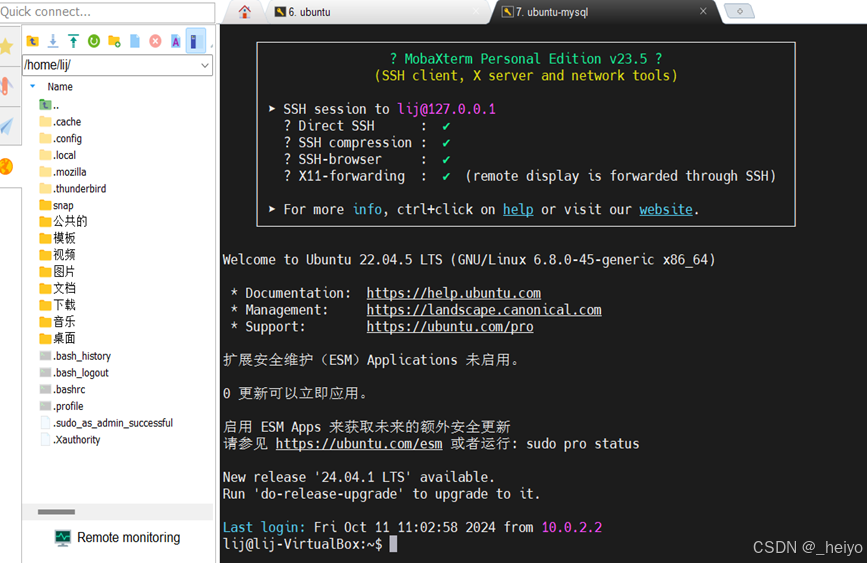Viewport: 867px width, 563px height.
Task: Download selected files with the blue arrow icon
Action: 53,41
